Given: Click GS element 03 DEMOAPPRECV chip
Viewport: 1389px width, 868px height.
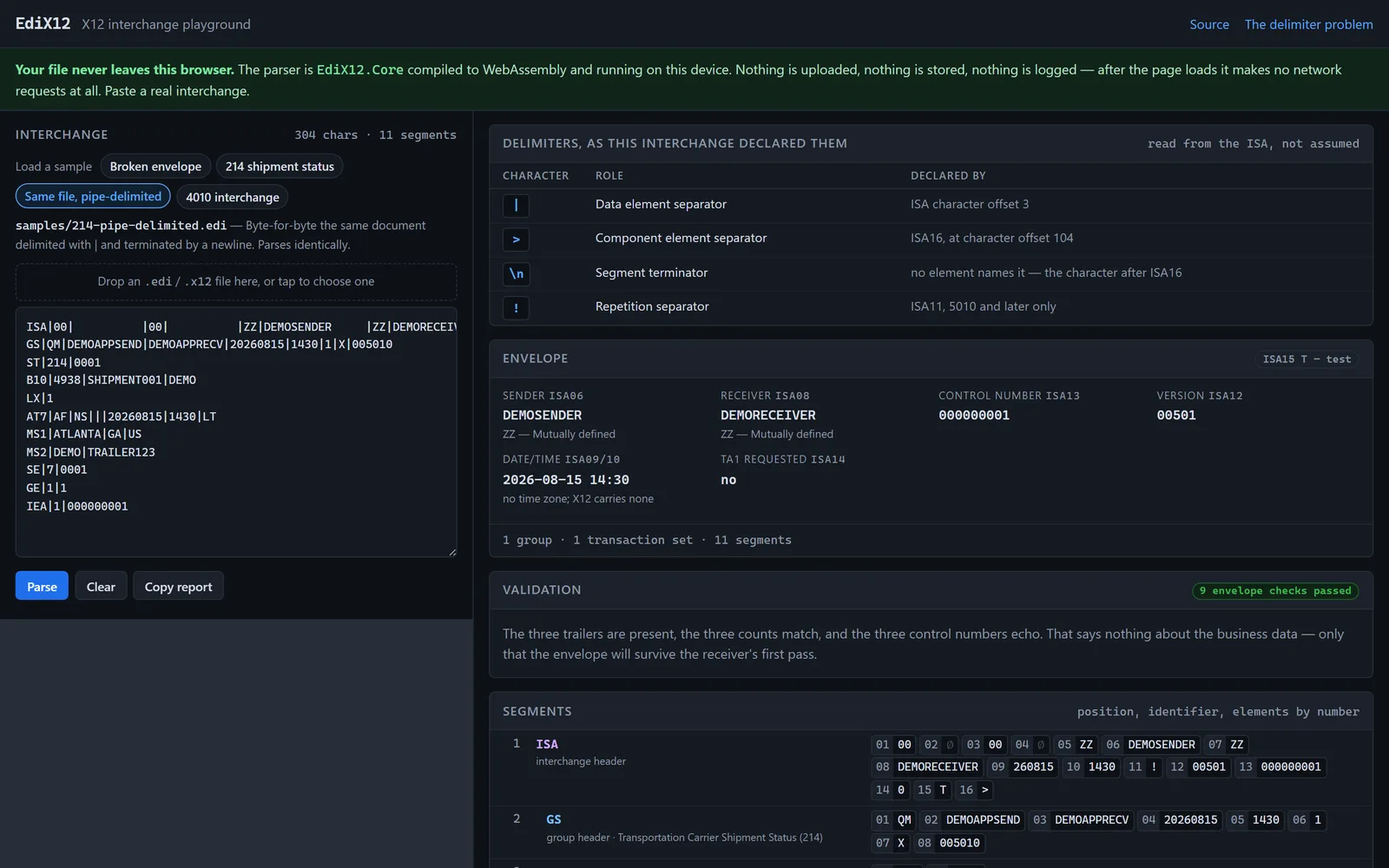Looking at the screenshot, I should [1081, 819].
